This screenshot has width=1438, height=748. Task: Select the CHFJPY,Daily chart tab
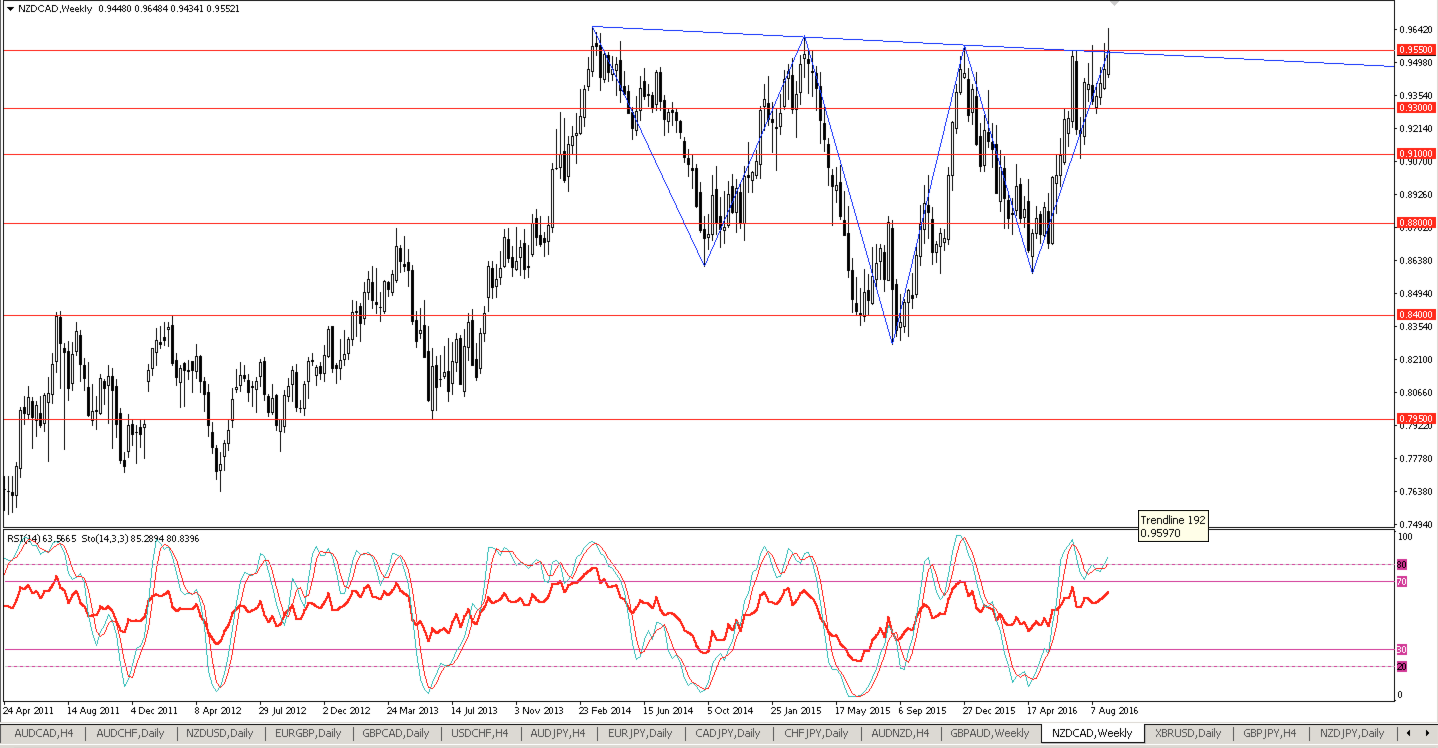(x=816, y=733)
